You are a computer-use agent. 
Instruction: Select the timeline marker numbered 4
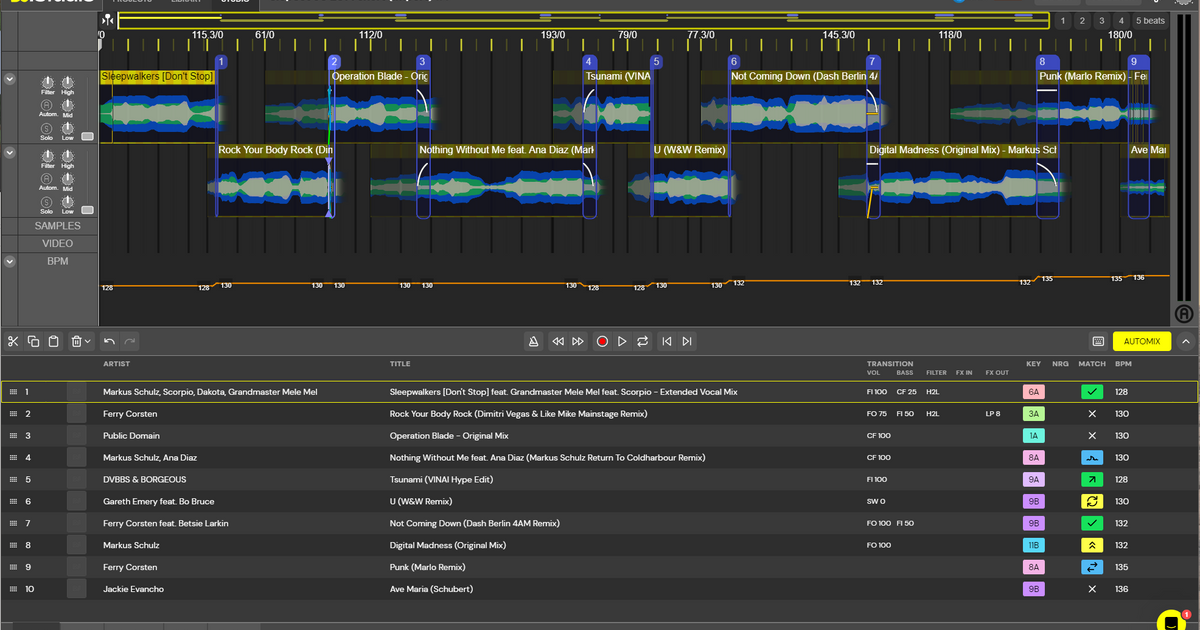pyautogui.click(x=588, y=61)
